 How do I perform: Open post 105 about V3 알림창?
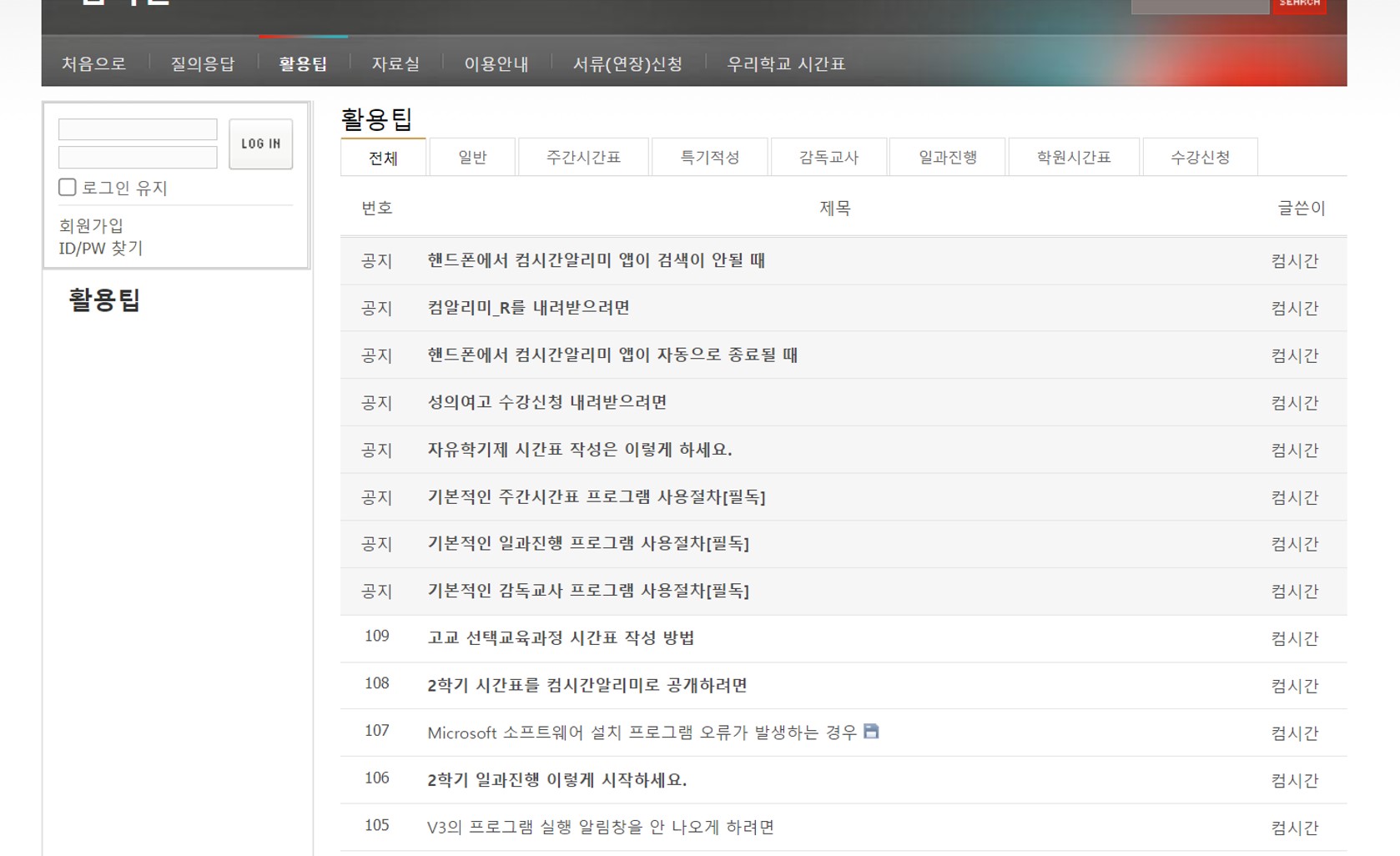coord(601,827)
